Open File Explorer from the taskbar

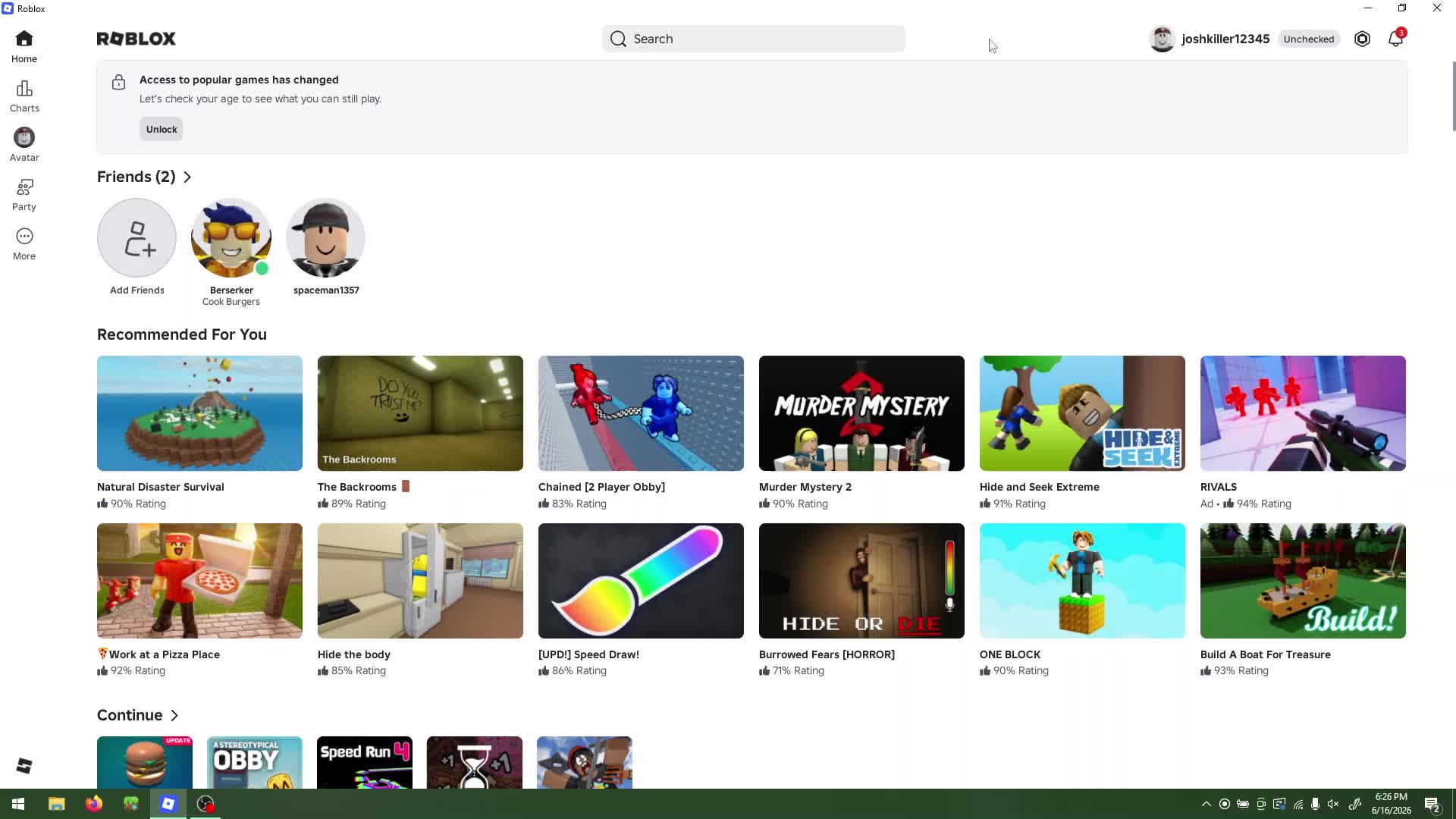(57, 804)
